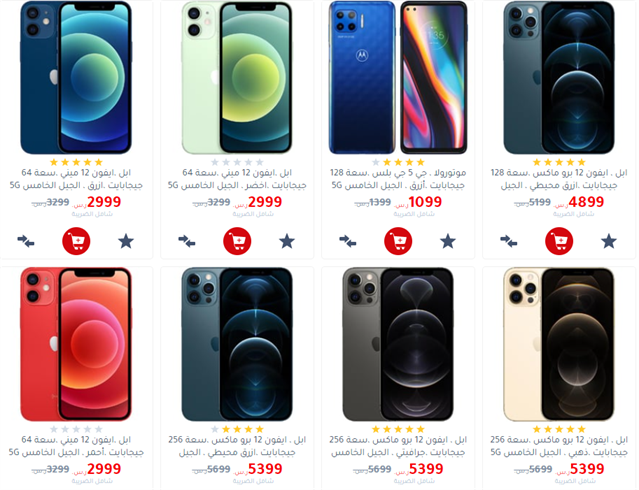This screenshot has width=639, height=490.
Task: Favorite the Motorola phone with star icon
Action: pyautogui.click(x=448, y=241)
